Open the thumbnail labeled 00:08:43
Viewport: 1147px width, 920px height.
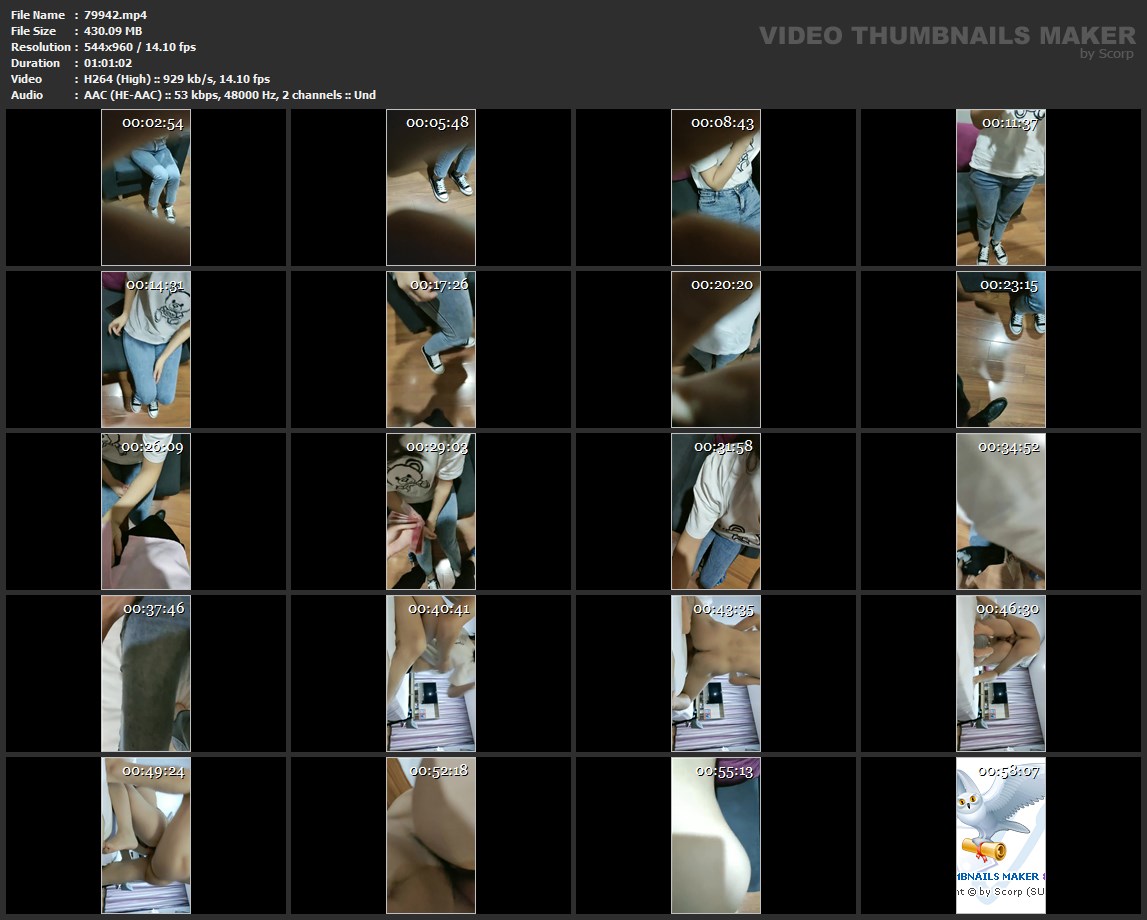(716, 188)
